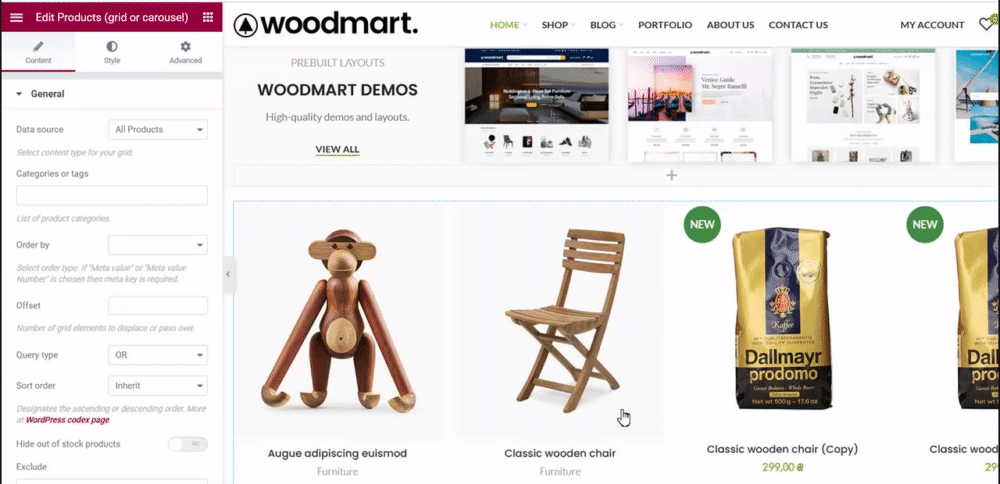Open the wishlist heart icon
This screenshot has width=1000, height=484.
click(986, 25)
